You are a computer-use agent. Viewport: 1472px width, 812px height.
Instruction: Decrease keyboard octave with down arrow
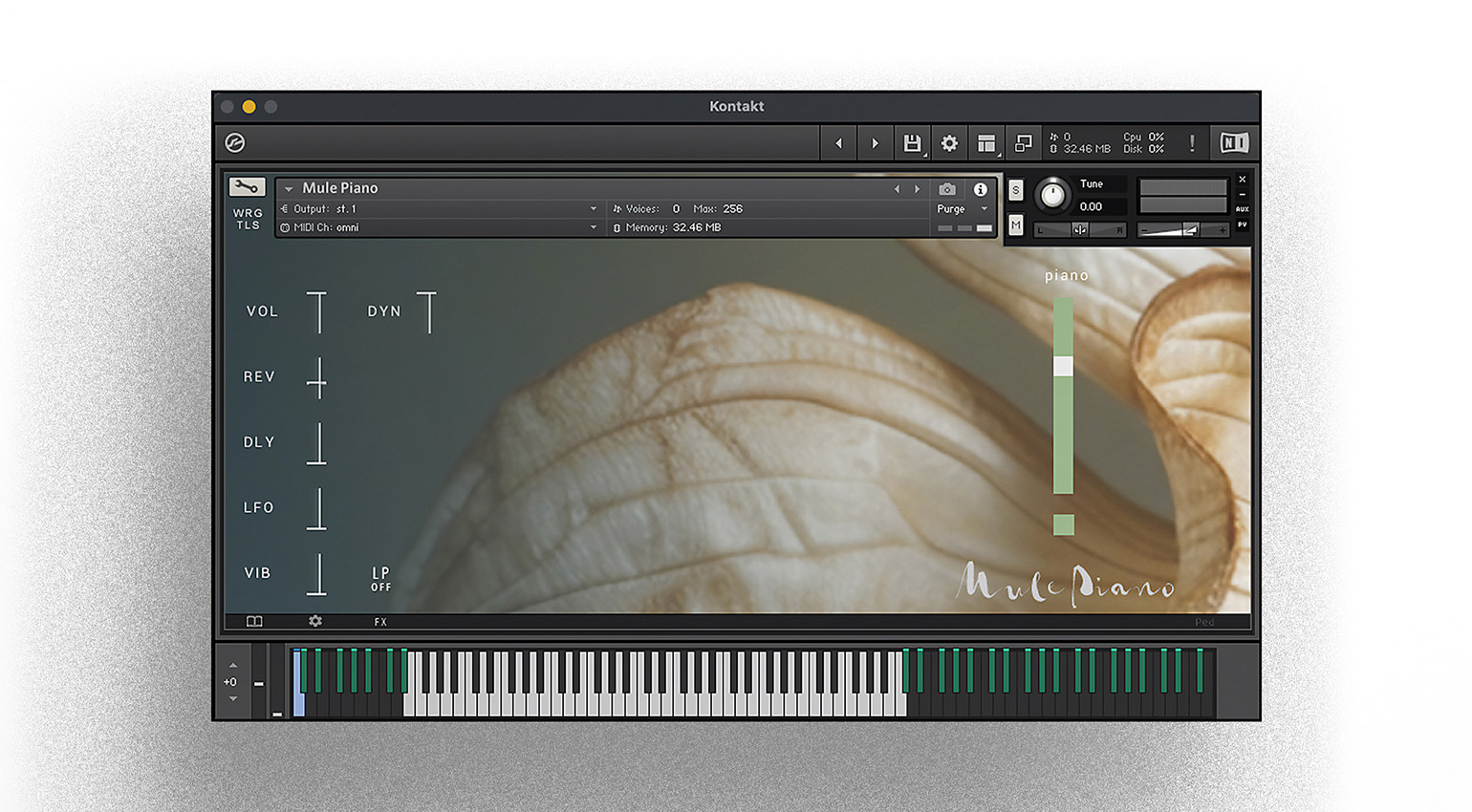tap(233, 699)
